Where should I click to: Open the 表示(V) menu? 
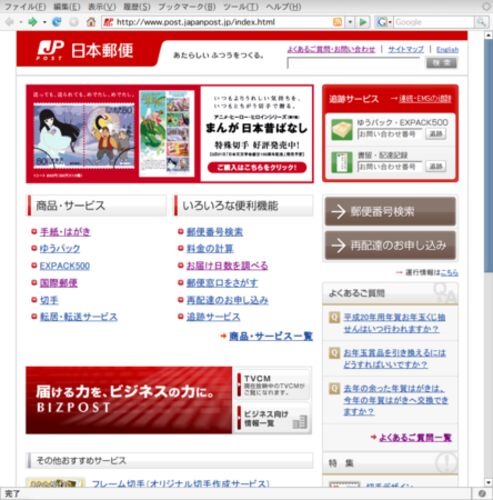[x=102, y=7]
